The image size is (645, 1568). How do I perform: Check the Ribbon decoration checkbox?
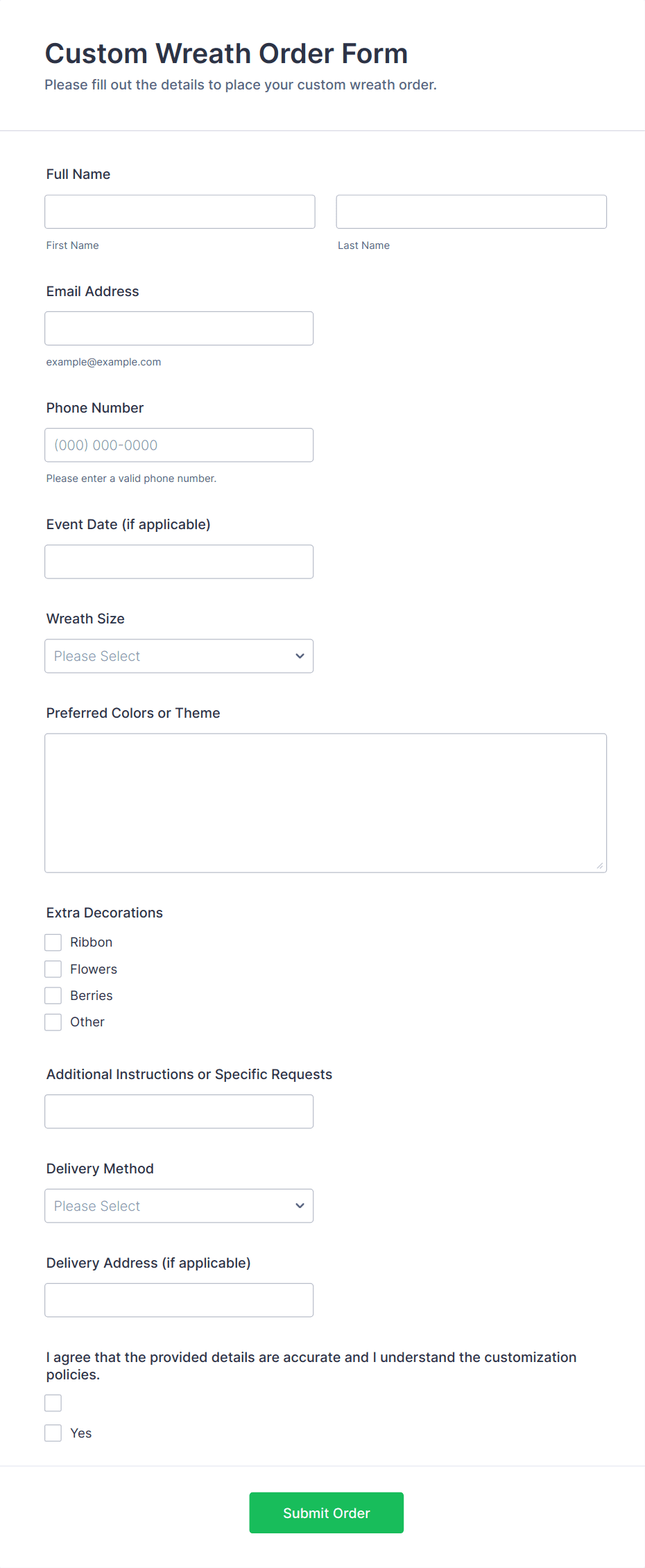[x=53, y=942]
